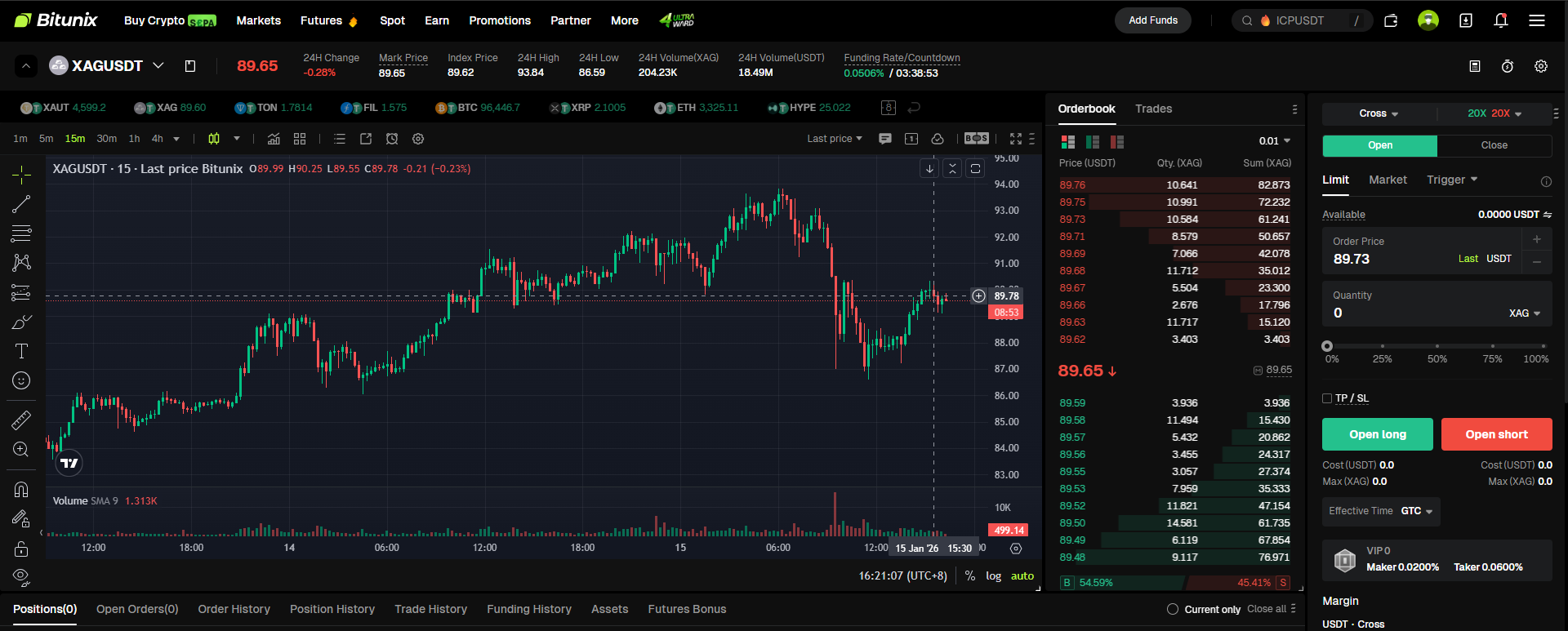Tick the TP / SL checkbox
The width and height of the screenshot is (1568, 631).
[1327, 398]
